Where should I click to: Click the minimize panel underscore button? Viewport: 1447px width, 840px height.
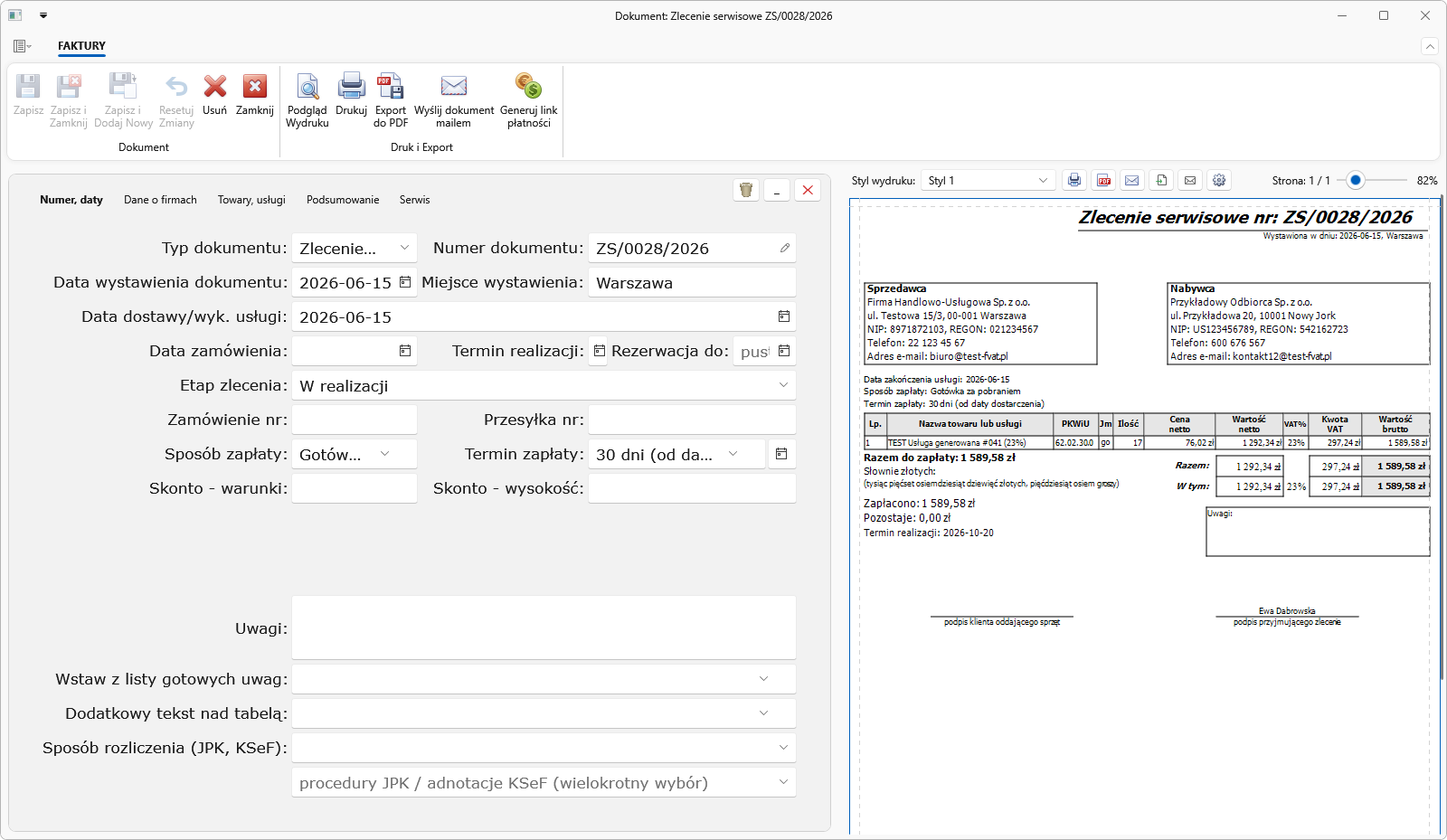click(777, 190)
